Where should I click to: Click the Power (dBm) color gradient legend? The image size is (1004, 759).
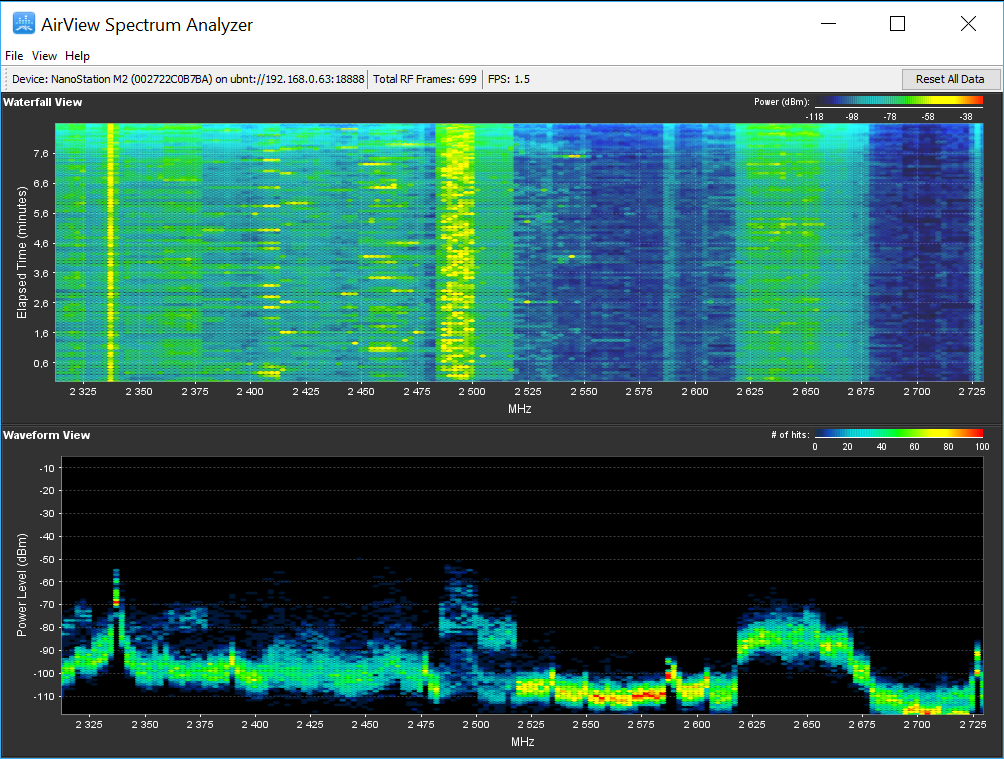[898, 101]
